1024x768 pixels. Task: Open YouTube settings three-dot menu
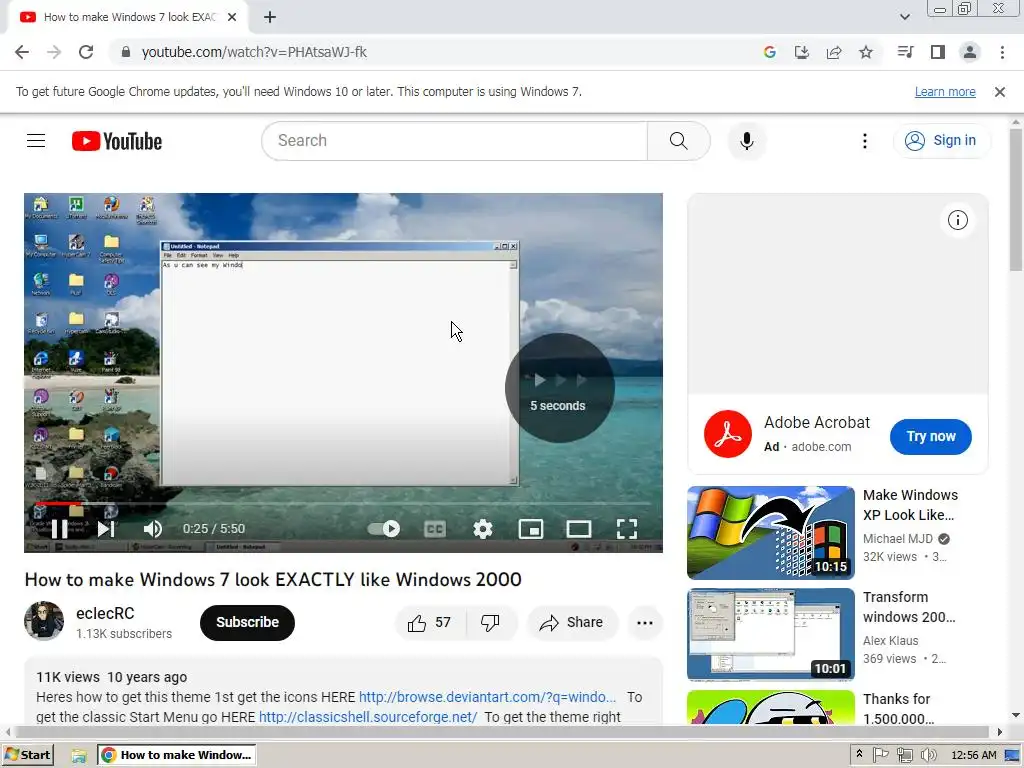point(865,141)
